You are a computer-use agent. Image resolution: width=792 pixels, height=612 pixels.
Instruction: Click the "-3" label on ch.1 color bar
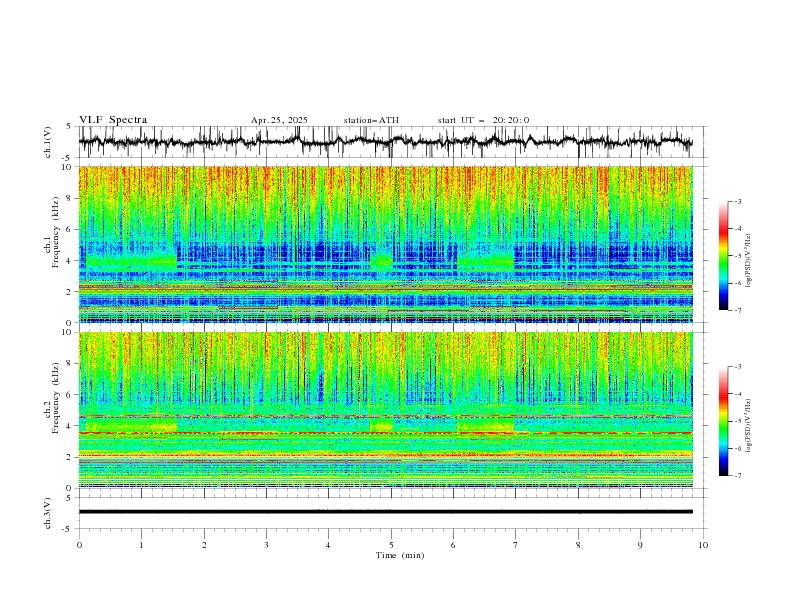(737, 201)
